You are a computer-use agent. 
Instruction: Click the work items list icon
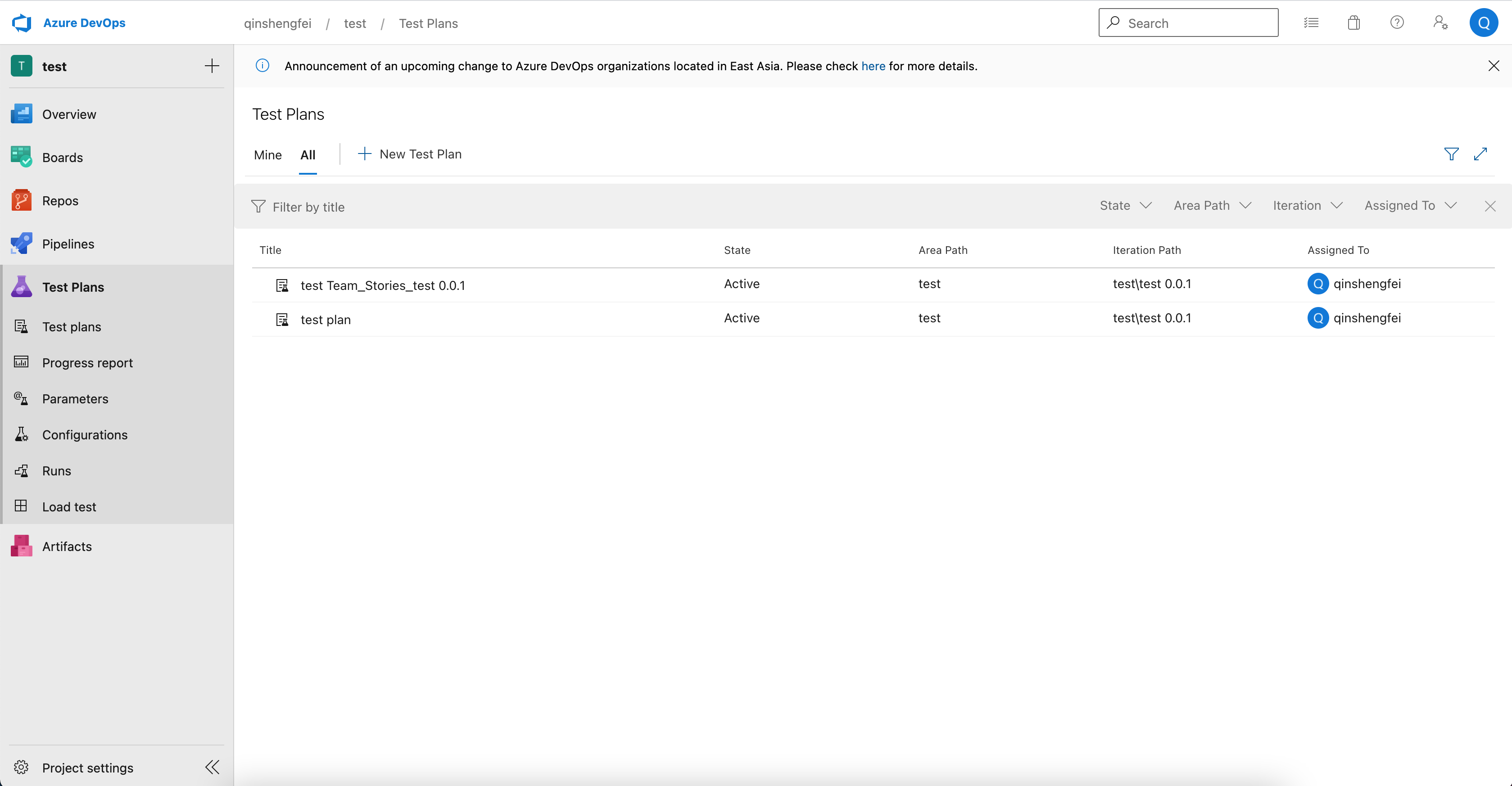point(1311,23)
